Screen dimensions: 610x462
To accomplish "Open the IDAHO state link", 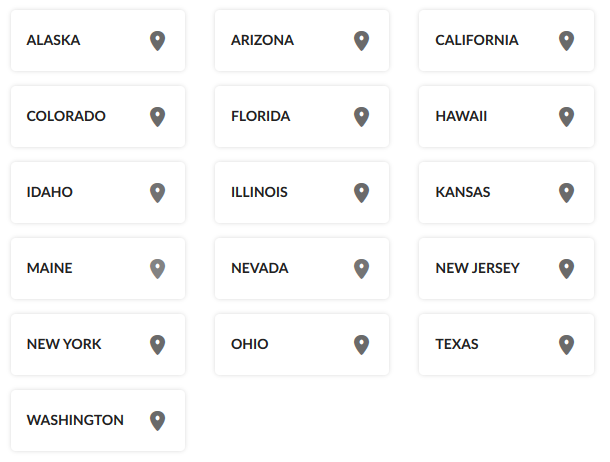I will pos(50,192).
